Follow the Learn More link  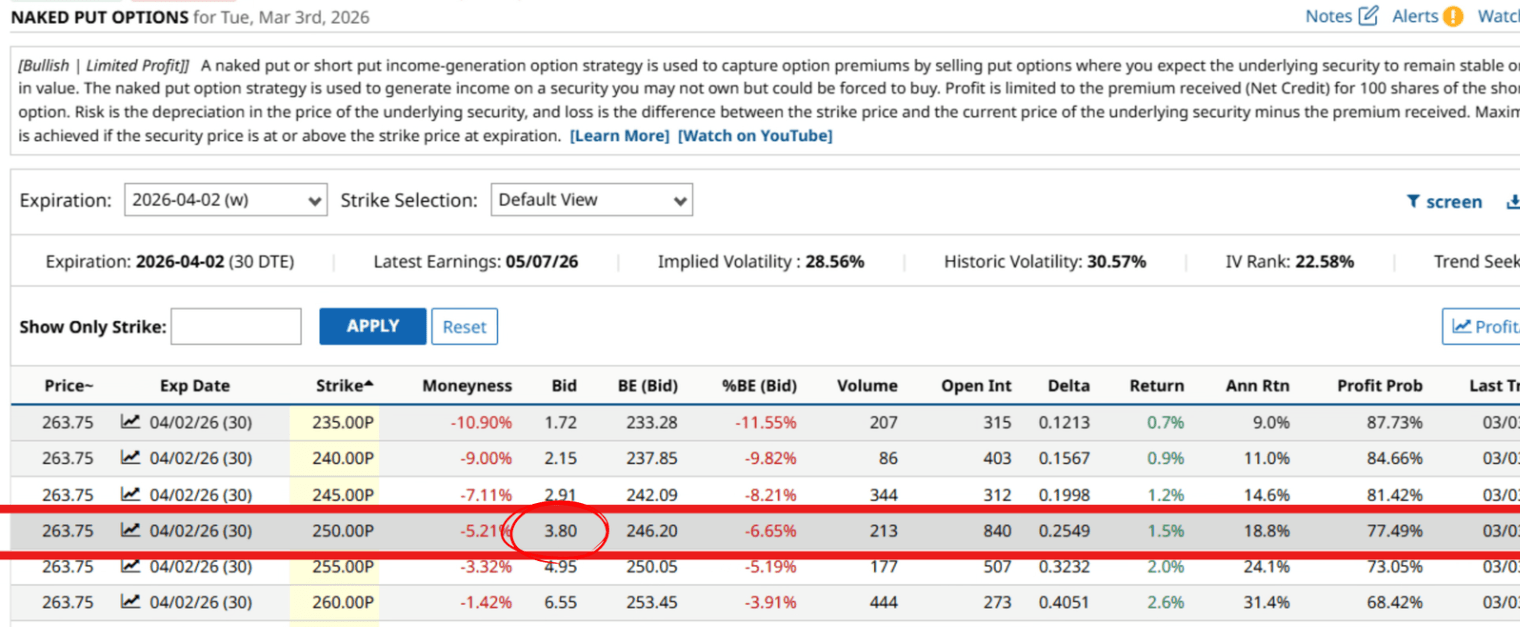619,136
